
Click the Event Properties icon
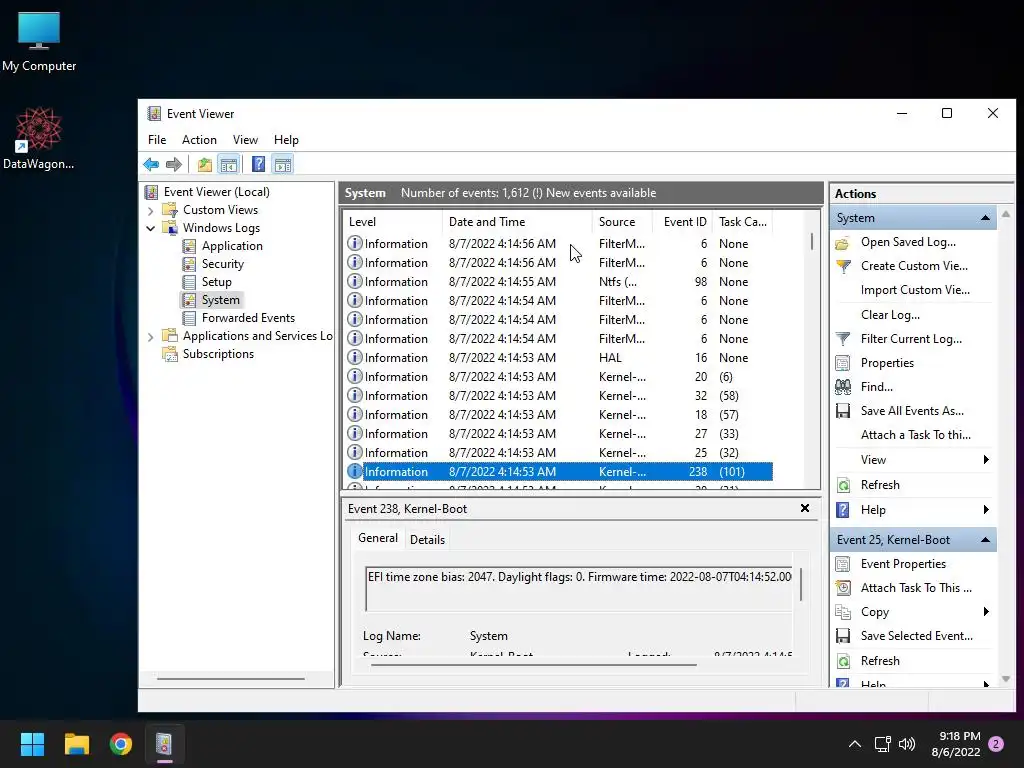843,564
